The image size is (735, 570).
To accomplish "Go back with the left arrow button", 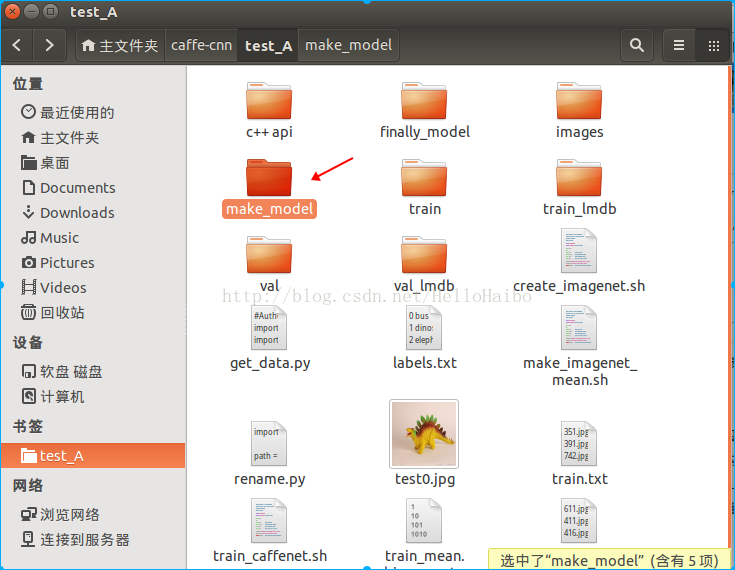I will 17,45.
